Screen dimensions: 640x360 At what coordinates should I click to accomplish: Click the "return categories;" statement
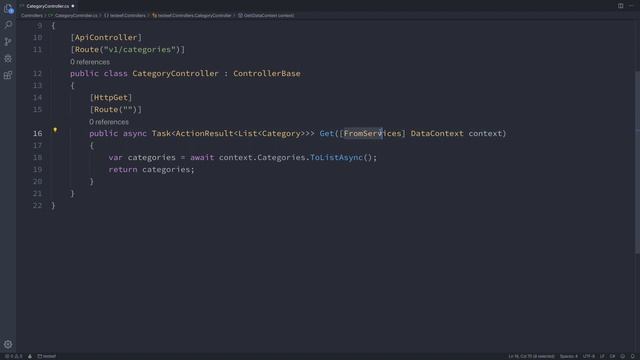click(x=151, y=169)
